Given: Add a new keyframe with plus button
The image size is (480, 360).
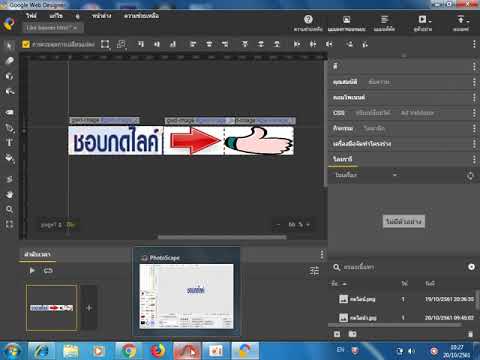Looking at the screenshot, I should coord(89,308).
